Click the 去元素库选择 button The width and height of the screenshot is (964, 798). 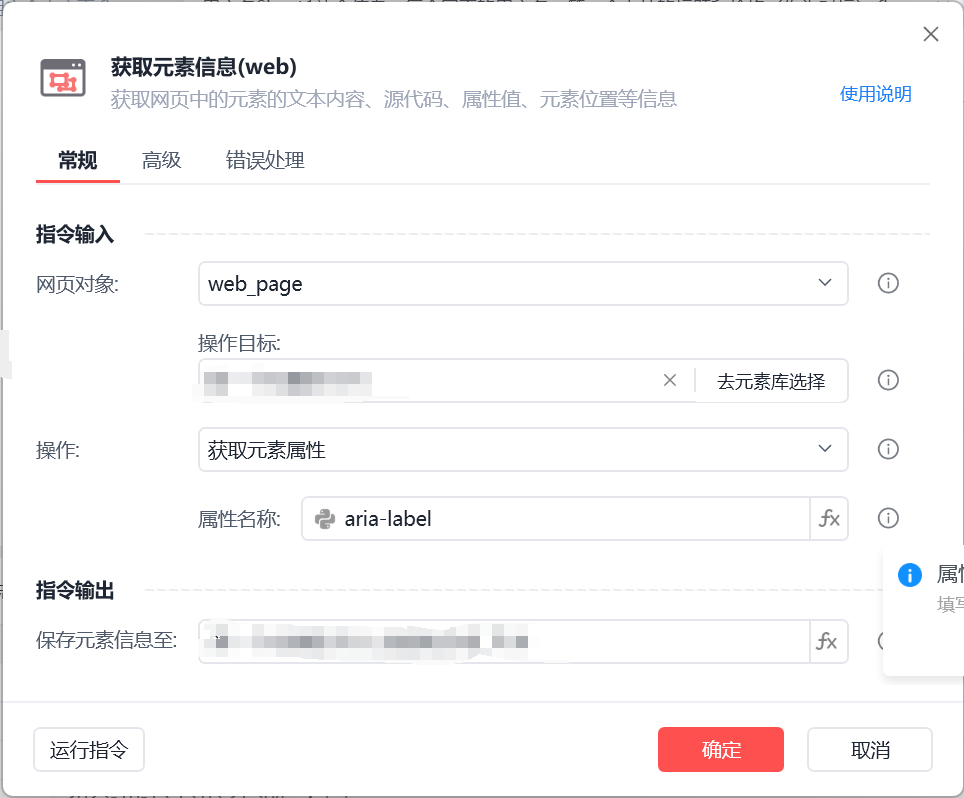pos(771,381)
